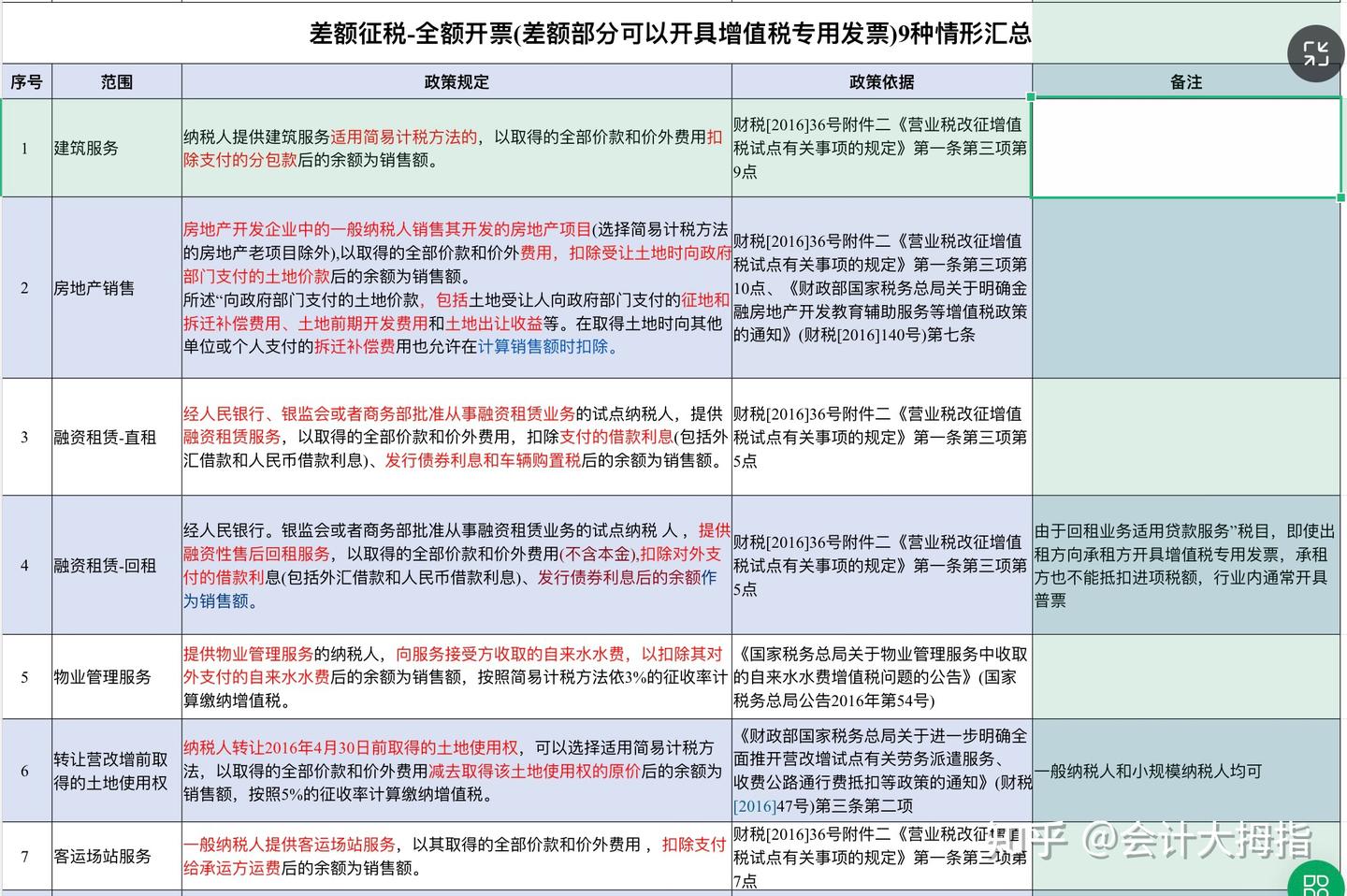Select remark 一般纳税人和小规模纳税人均可
Viewport: 1347px width, 896px height.
[1186, 771]
